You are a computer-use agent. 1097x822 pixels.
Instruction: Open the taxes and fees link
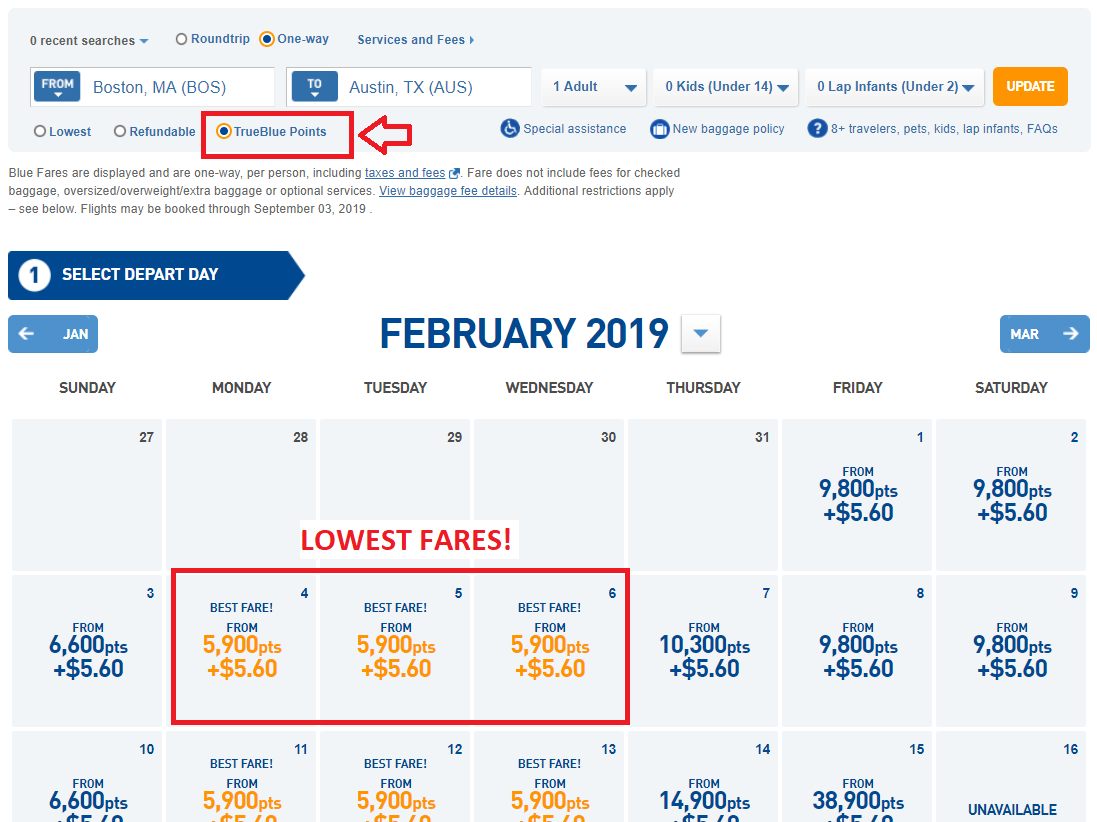point(405,173)
